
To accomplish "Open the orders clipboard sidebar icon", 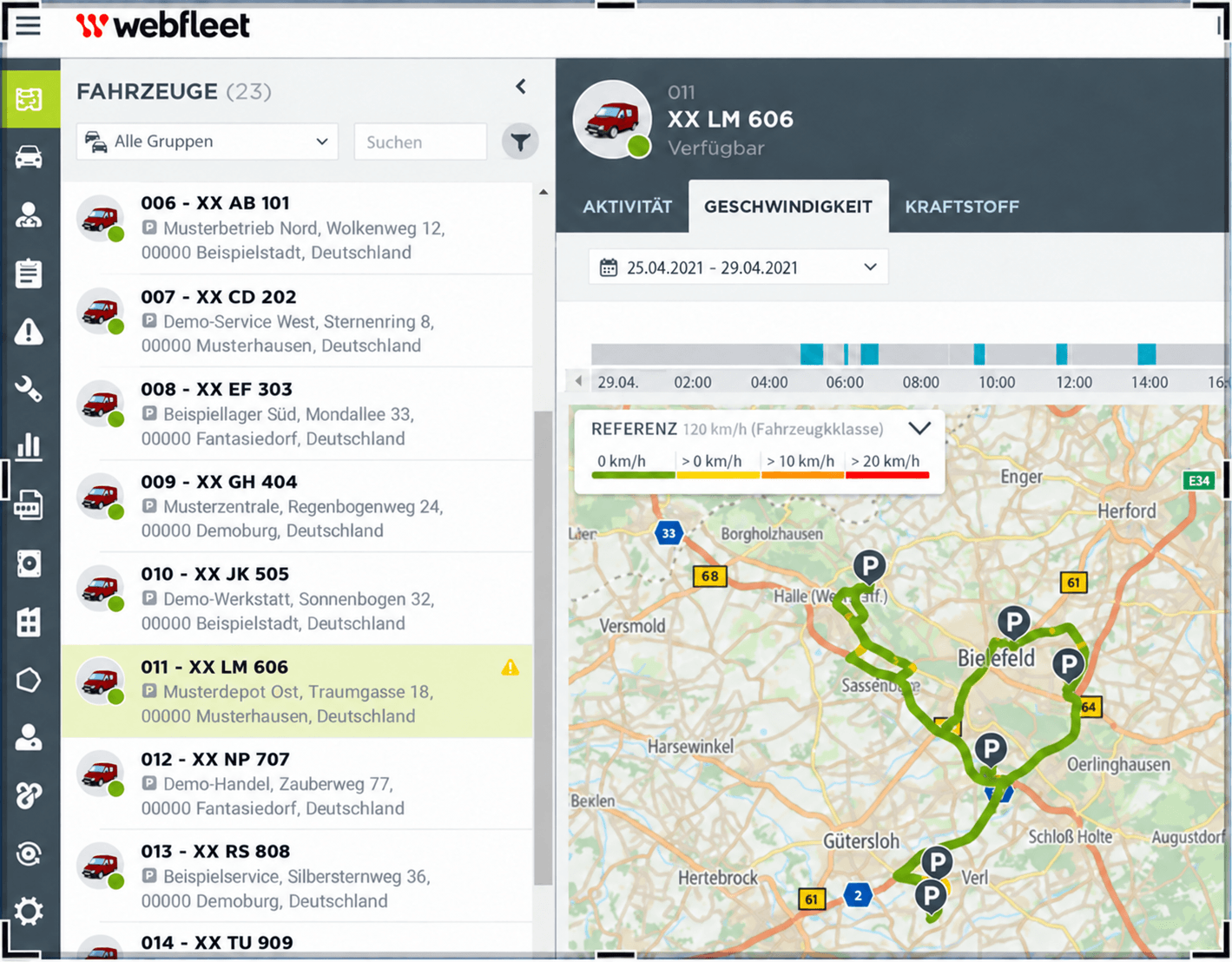I will (30, 273).
